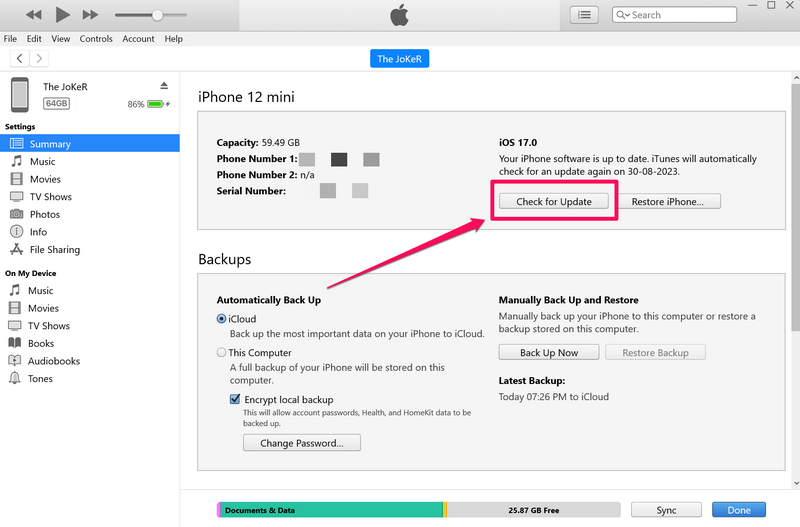800x527 pixels.
Task: Toggle Encrypt local backup checkbox
Action: (235, 399)
